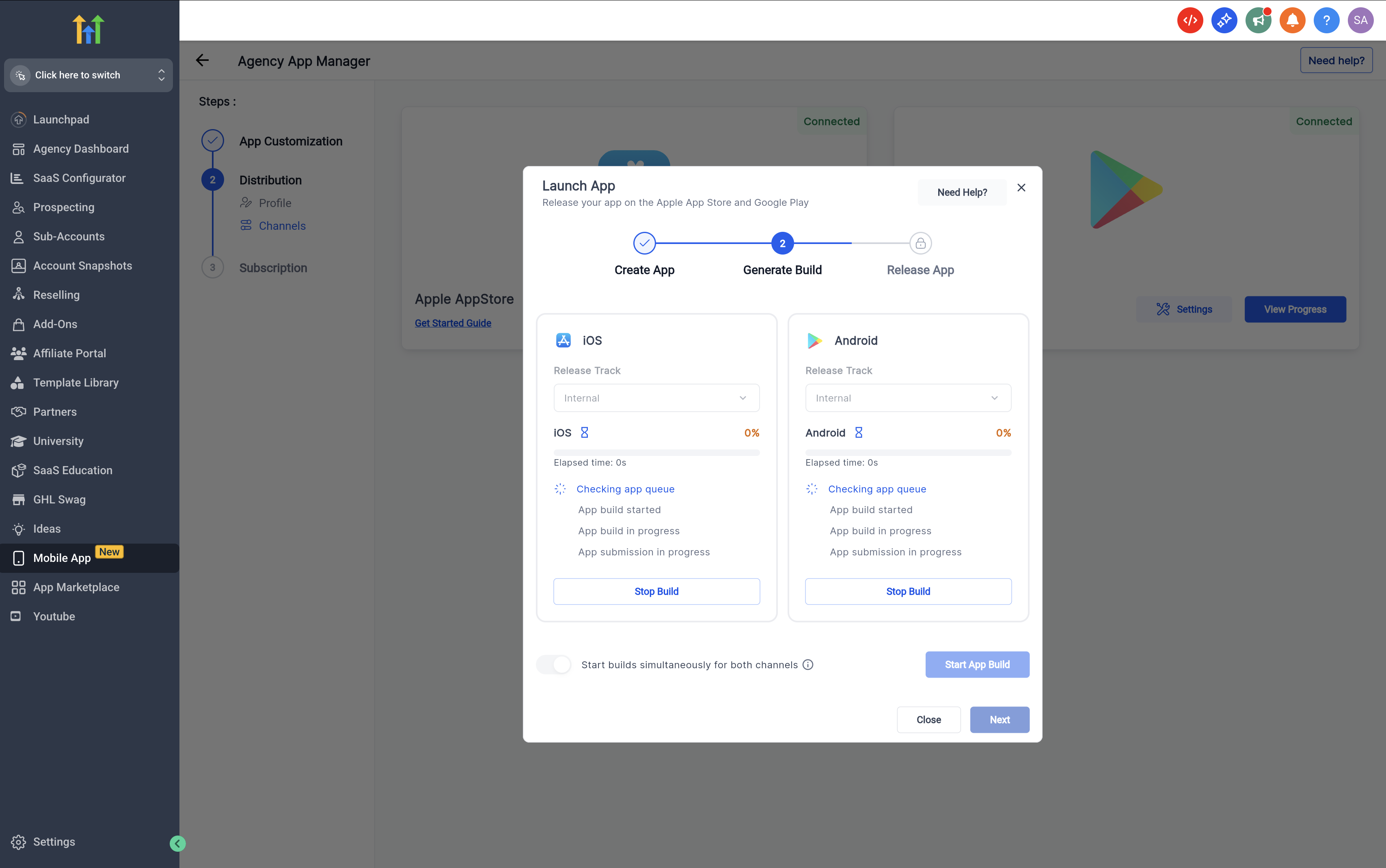Open the SA user avatar

(x=1360, y=21)
